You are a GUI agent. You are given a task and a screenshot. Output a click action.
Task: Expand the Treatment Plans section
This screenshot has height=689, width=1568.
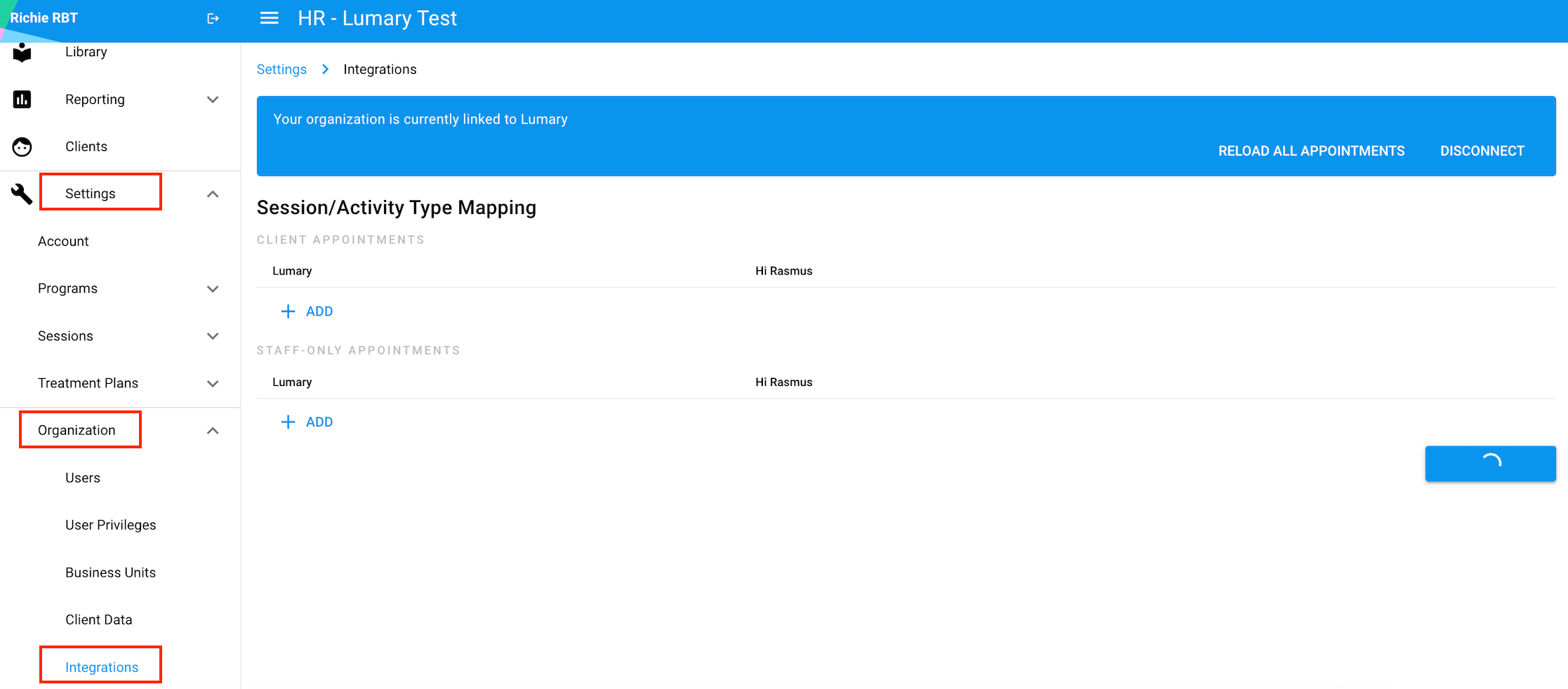click(213, 383)
